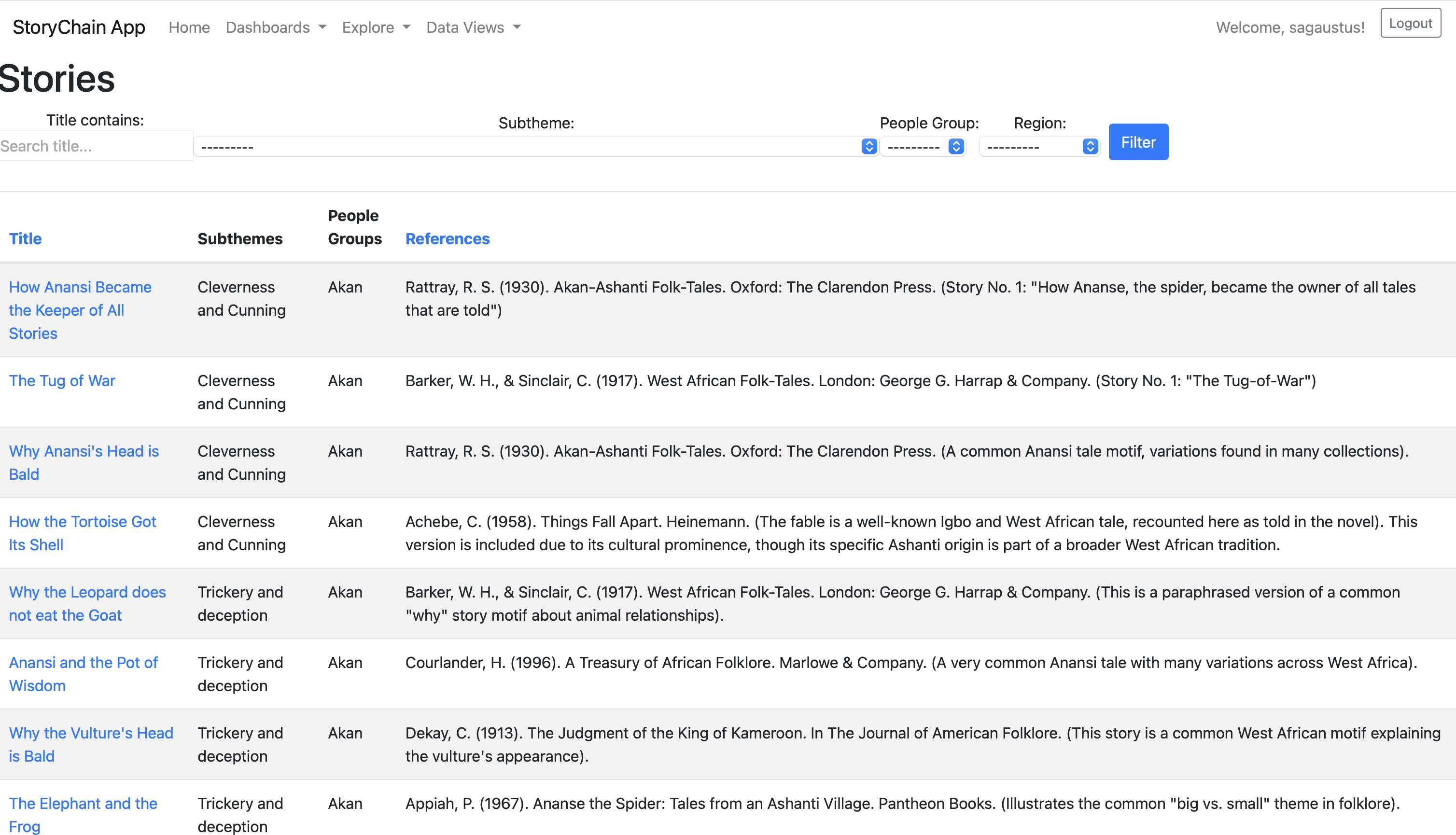Open 'Why Anansi's Head is Bald'
This screenshot has height=835, width=1456.
84,462
